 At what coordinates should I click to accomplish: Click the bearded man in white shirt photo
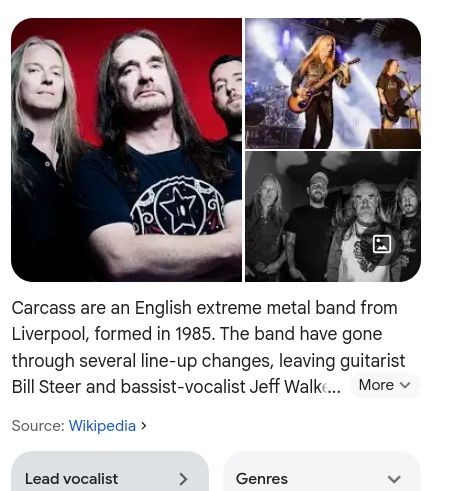pos(365,230)
